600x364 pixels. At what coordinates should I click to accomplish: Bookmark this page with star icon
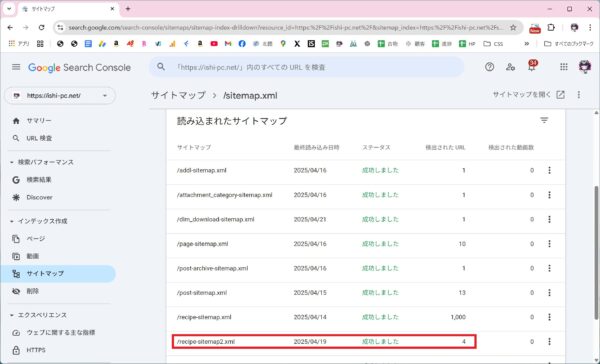coord(513,28)
